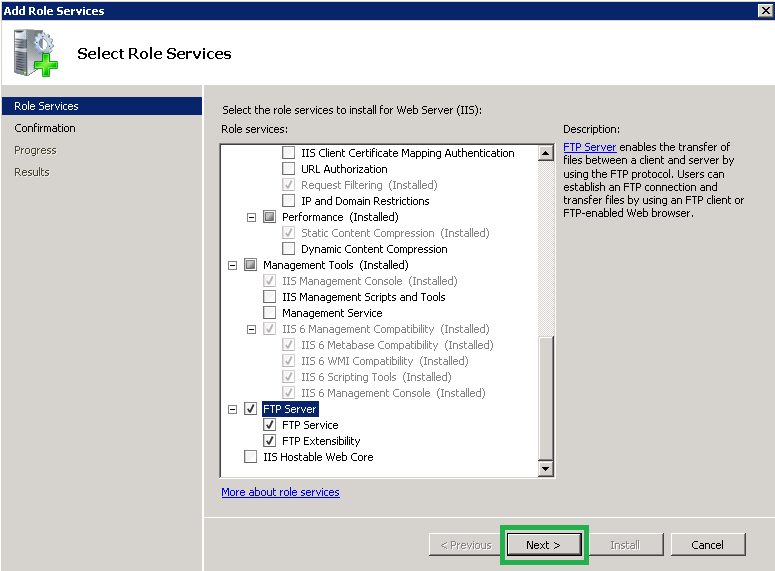
Task: Toggle the Performance group checkbox
Action: tap(269, 217)
